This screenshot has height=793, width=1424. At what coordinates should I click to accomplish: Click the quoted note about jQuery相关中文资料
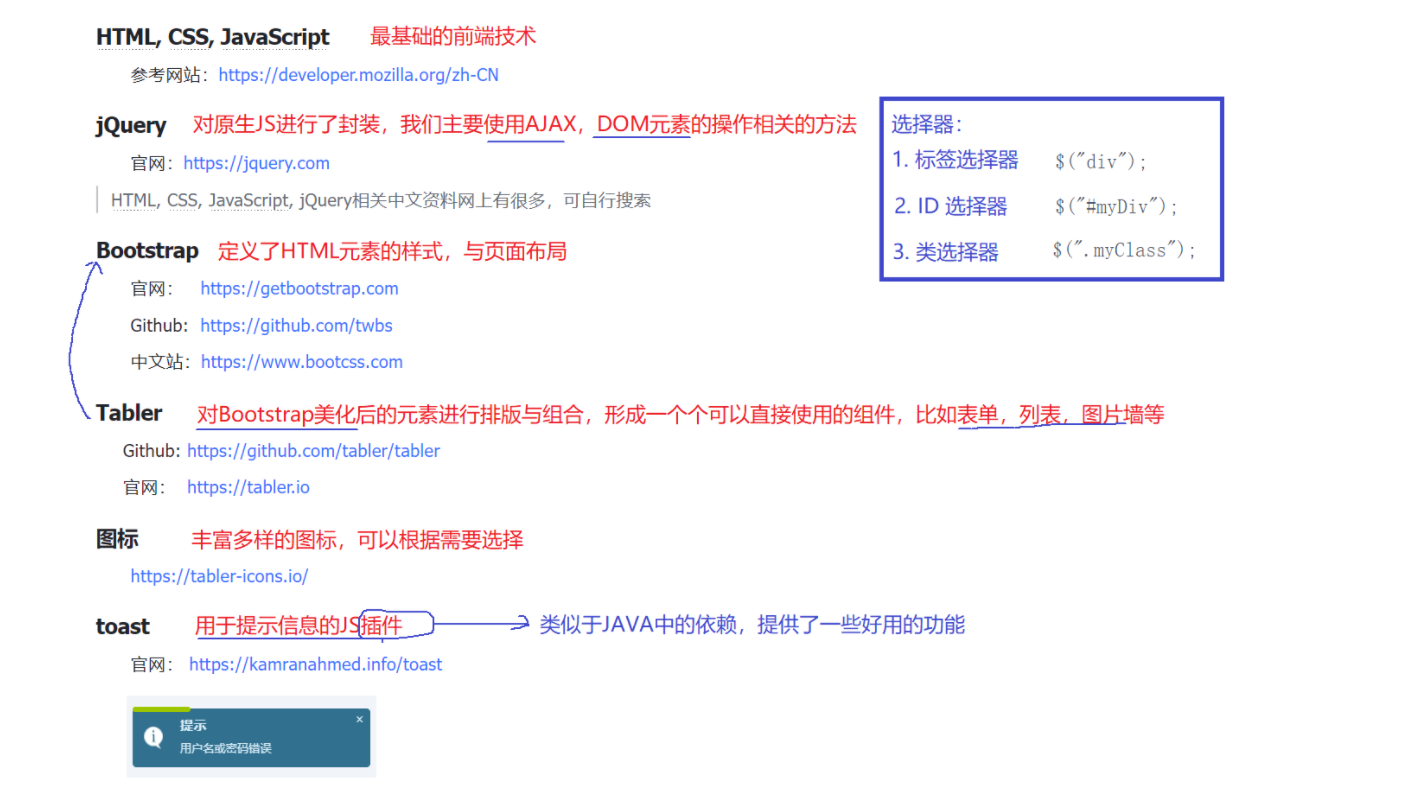(381, 200)
